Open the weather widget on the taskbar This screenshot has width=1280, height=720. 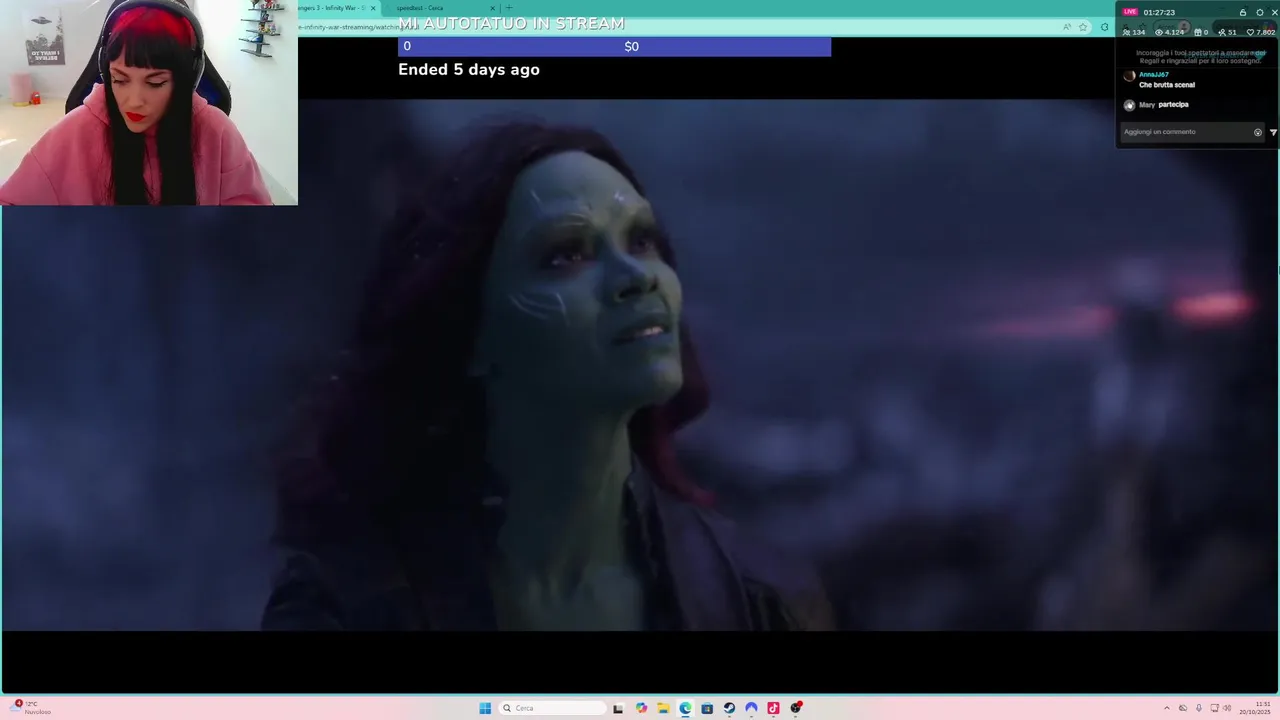pos(30,708)
